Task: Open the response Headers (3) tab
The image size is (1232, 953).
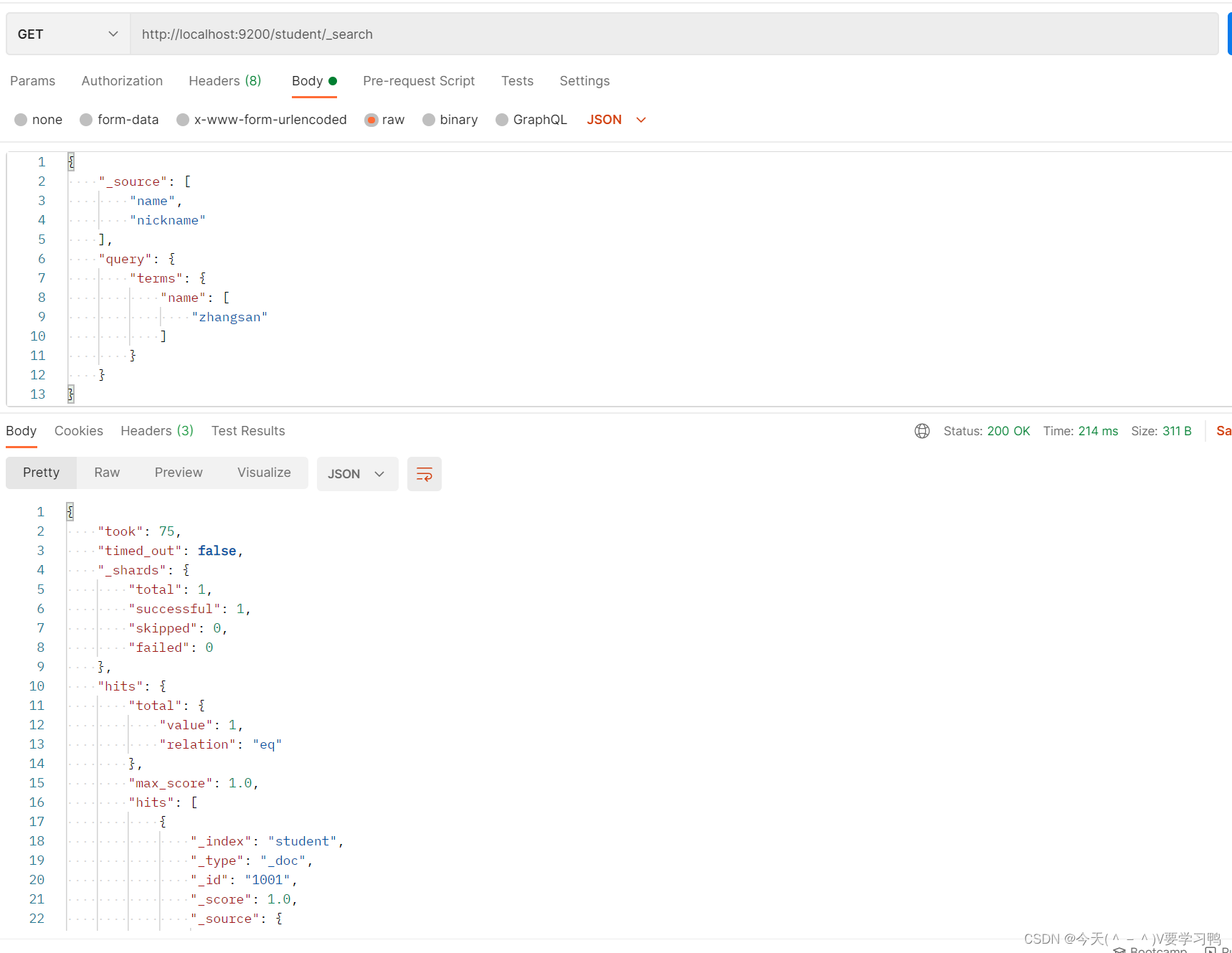Action: tap(157, 431)
